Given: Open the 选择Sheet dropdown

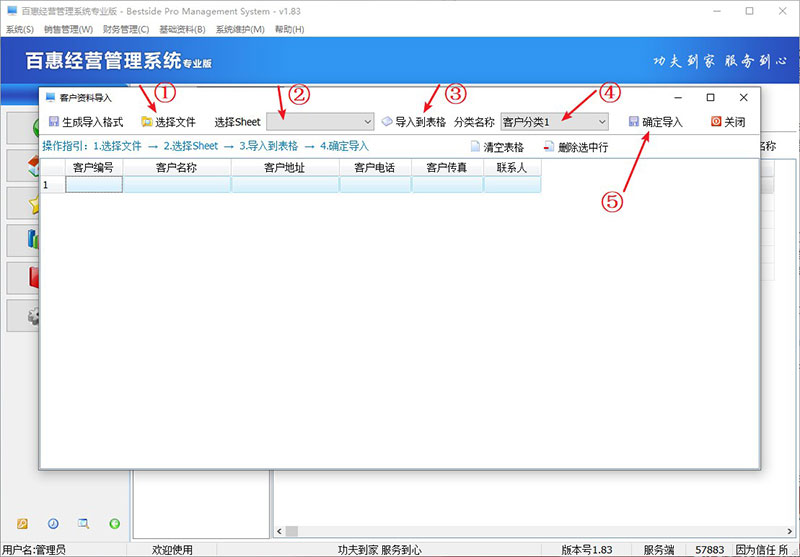Looking at the screenshot, I should coord(320,122).
